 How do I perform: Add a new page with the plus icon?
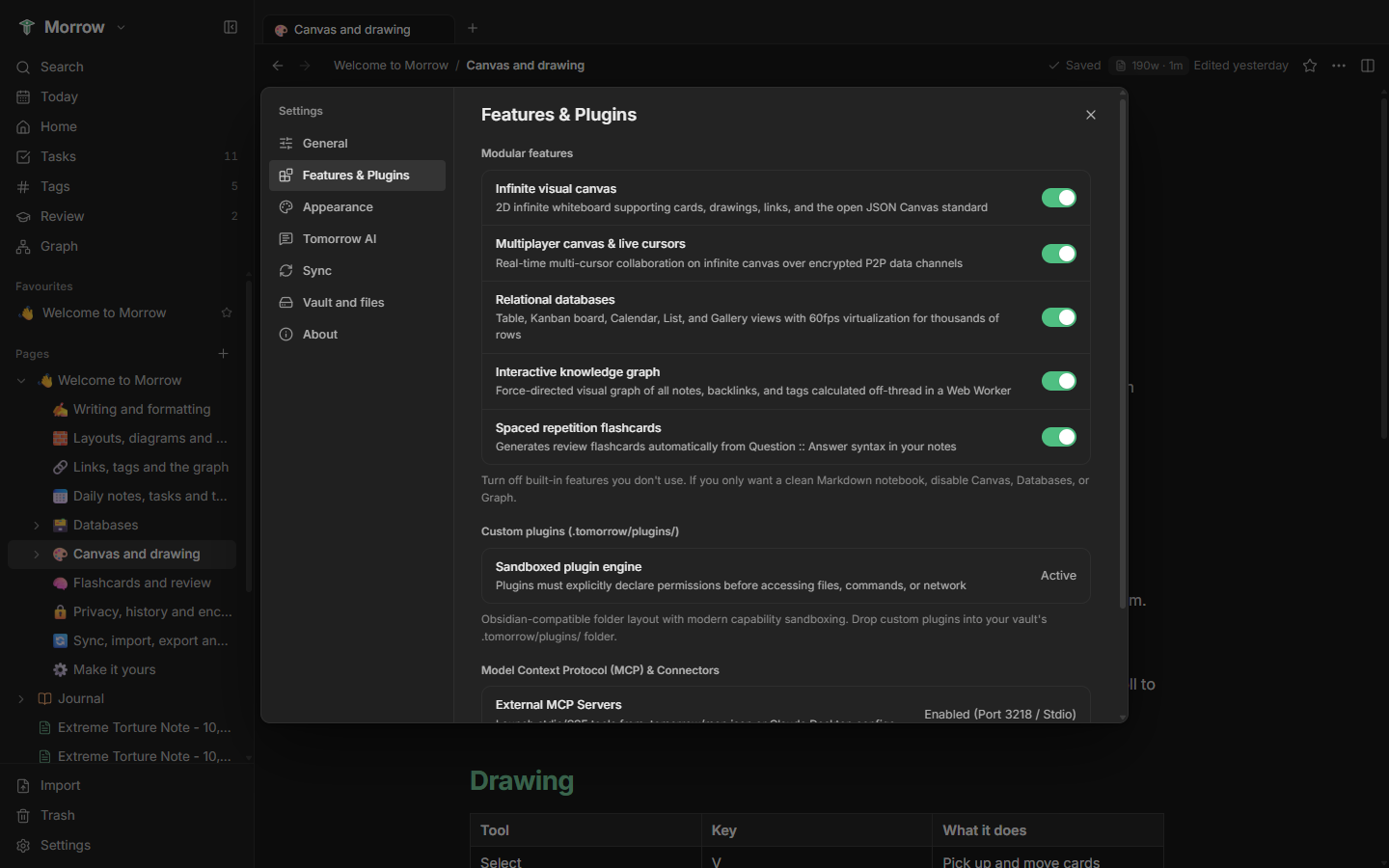coord(223,353)
